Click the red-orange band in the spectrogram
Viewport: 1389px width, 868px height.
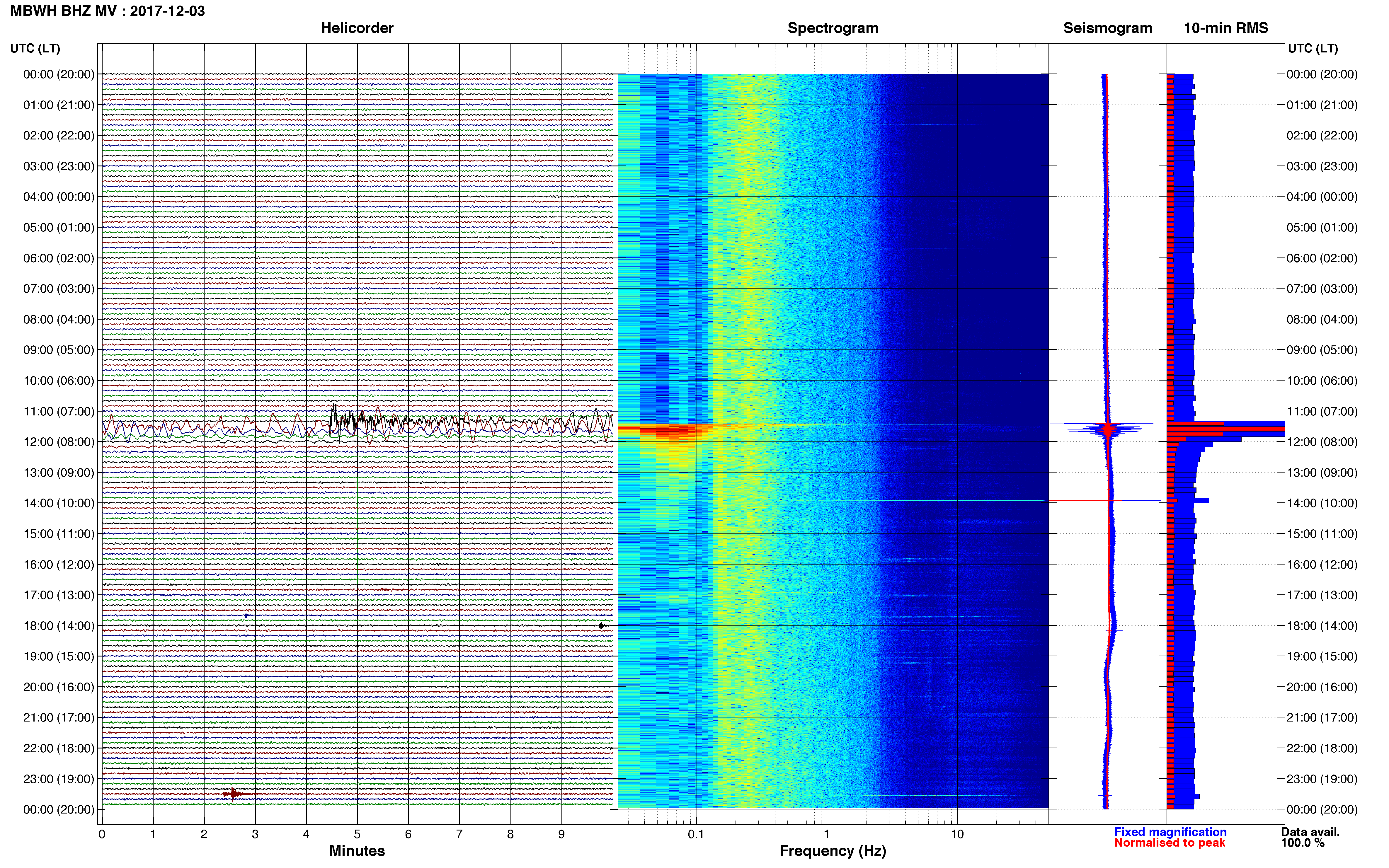tap(666, 431)
